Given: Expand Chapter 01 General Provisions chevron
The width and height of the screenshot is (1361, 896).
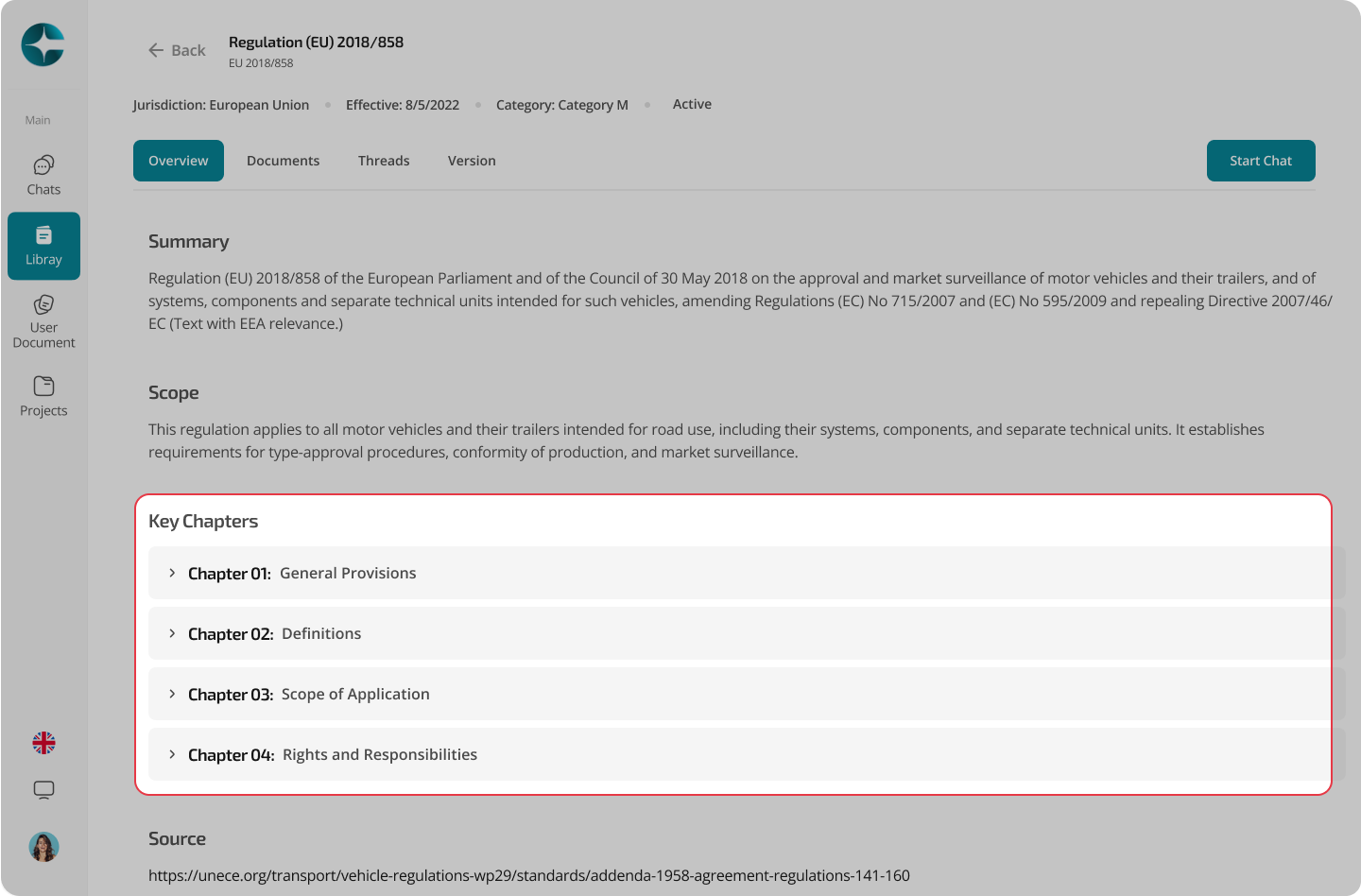Looking at the screenshot, I should coord(172,573).
